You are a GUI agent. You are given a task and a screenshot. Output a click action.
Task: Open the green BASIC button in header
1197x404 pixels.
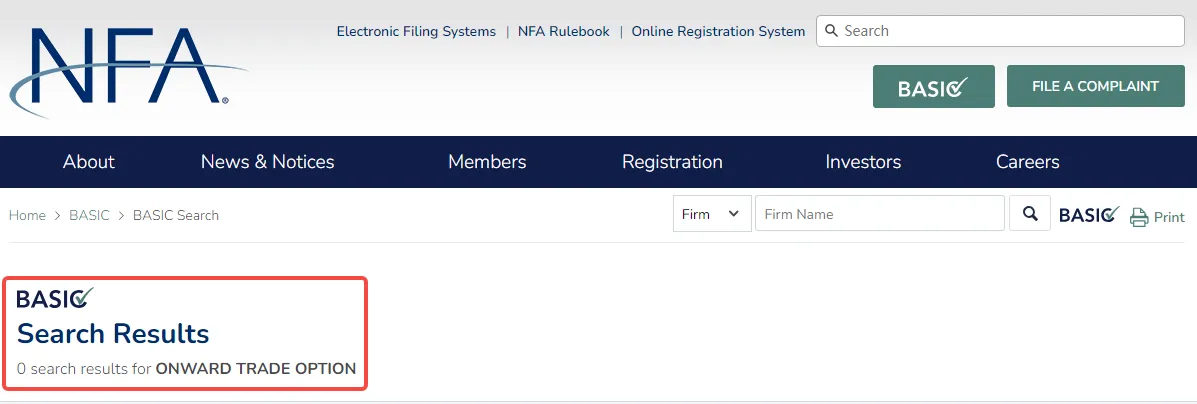(x=934, y=86)
